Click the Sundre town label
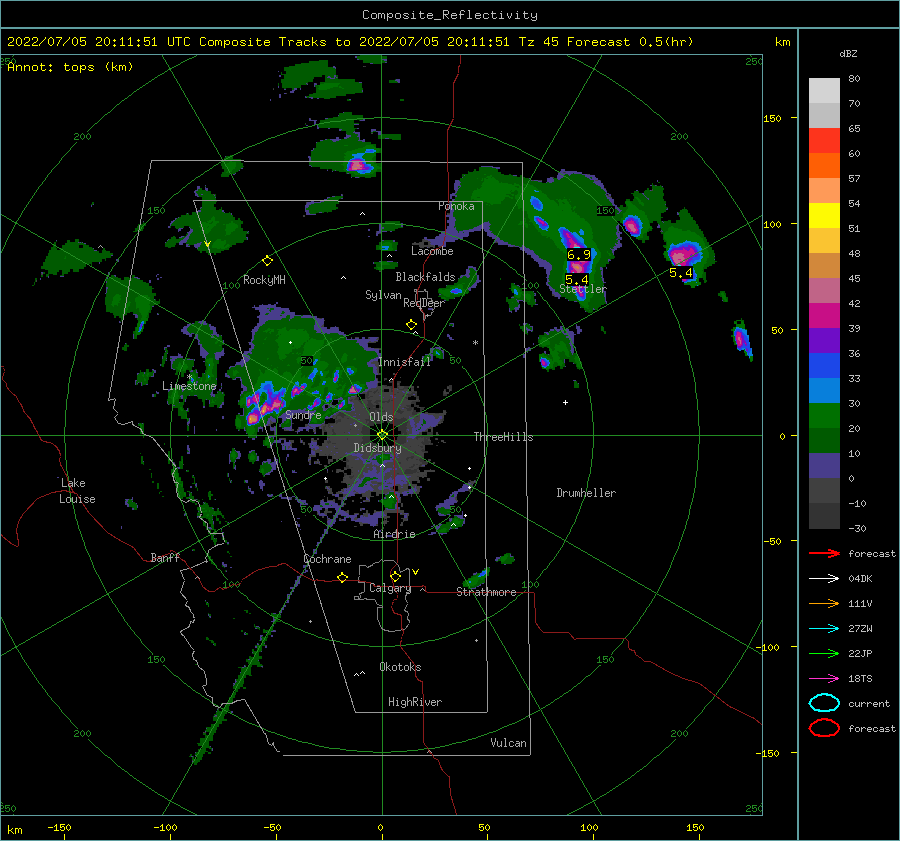900x841 pixels. coord(303,414)
